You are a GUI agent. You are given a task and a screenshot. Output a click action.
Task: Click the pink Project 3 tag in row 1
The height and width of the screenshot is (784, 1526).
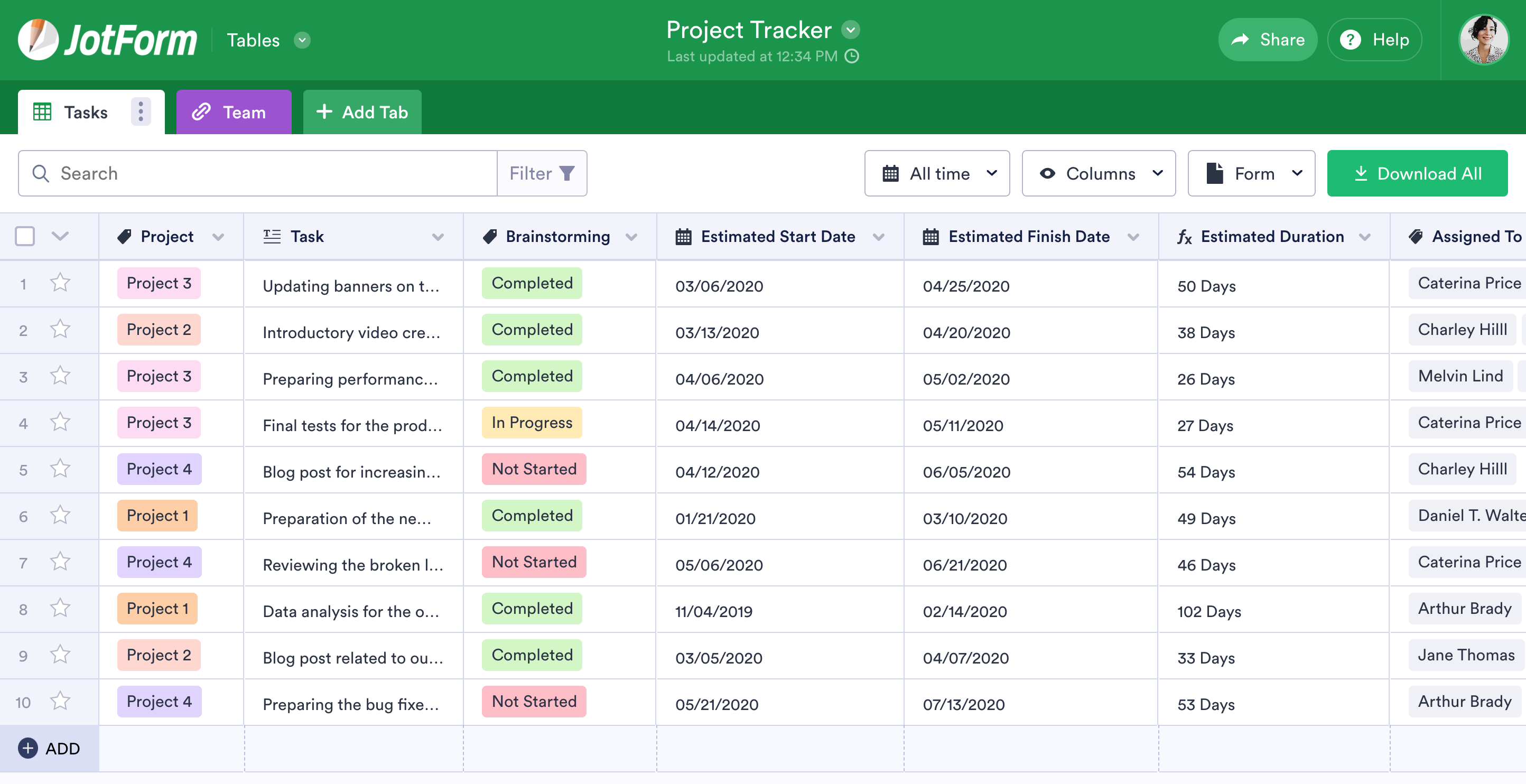click(159, 283)
